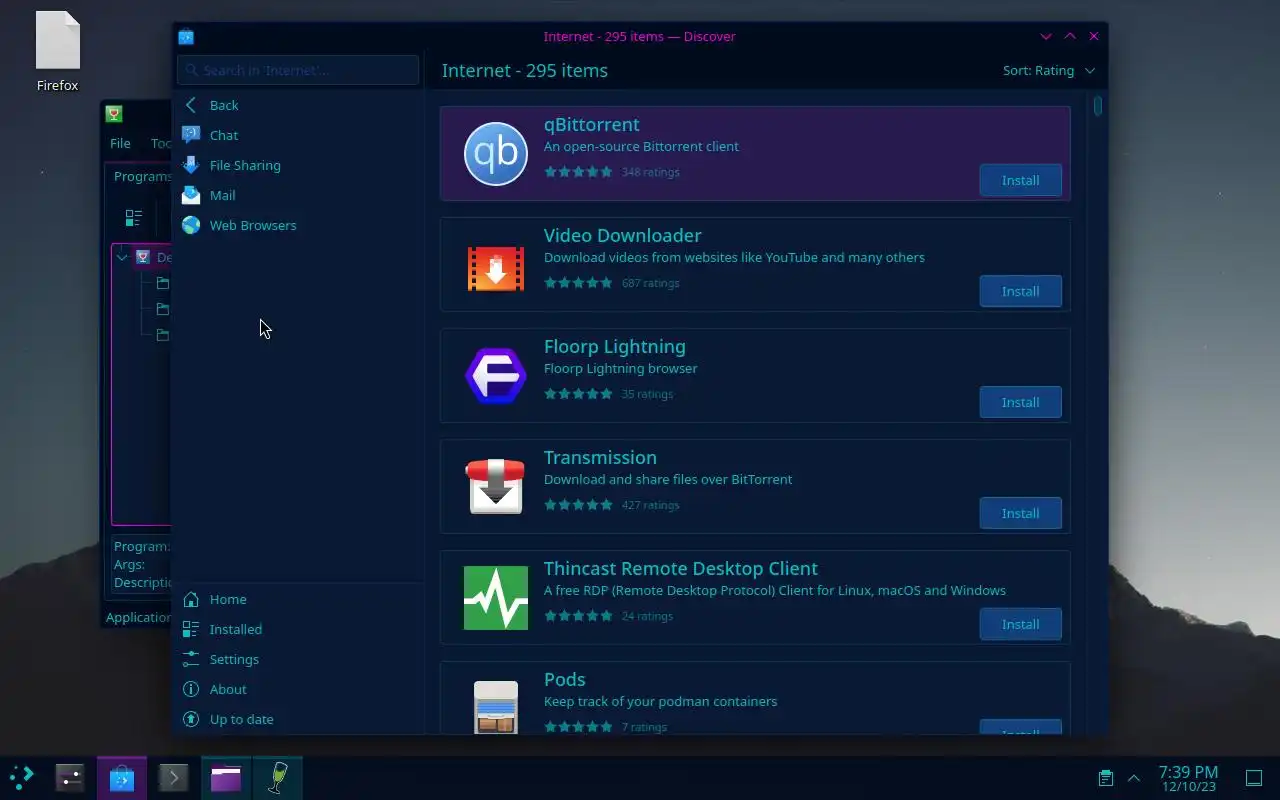Click the qBittorrent title text
Image resolution: width=1280 pixels, height=800 pixels.
pyautogui.click(x=591, y=124)
